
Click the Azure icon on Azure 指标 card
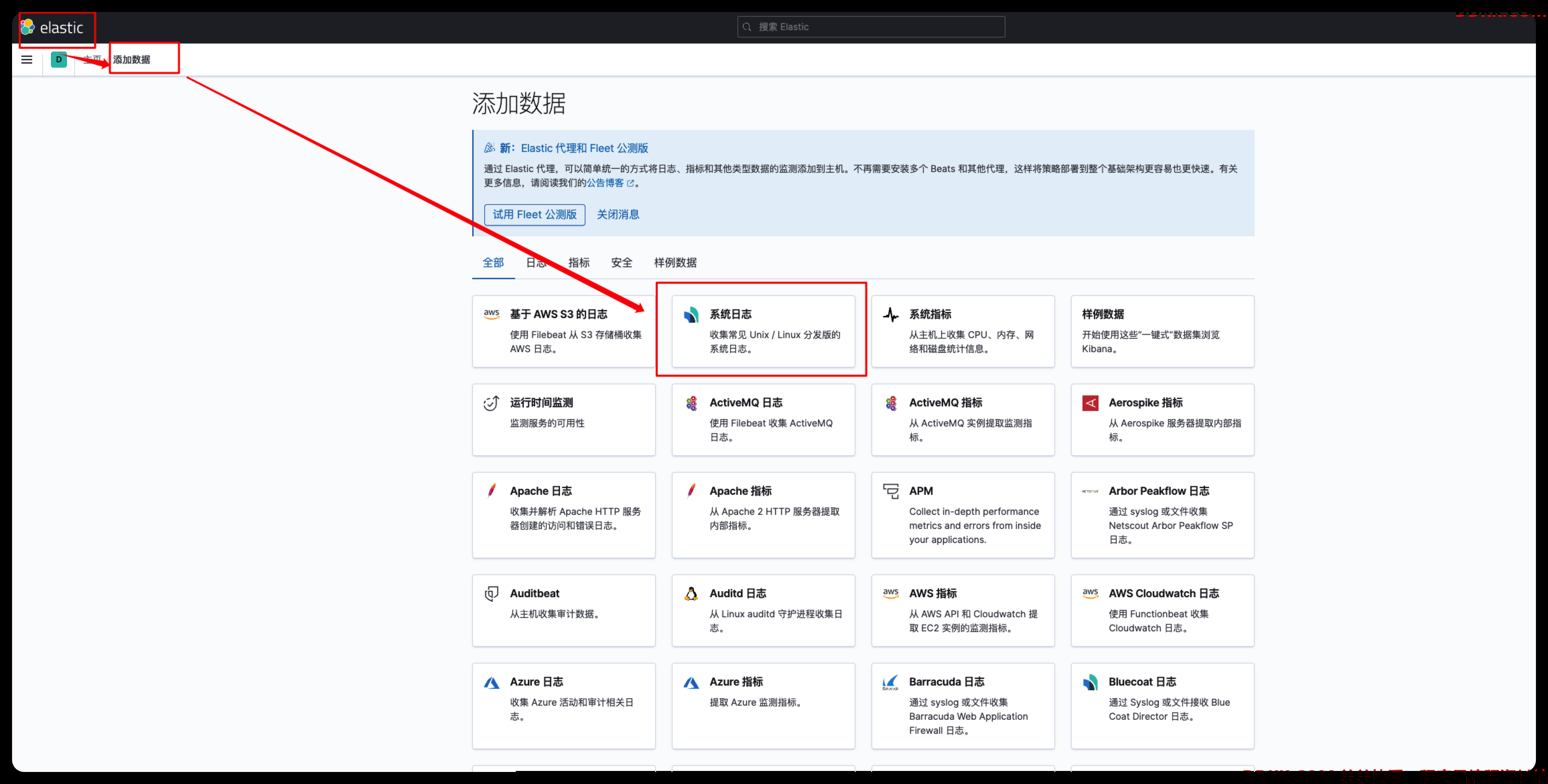pos(691,683)
